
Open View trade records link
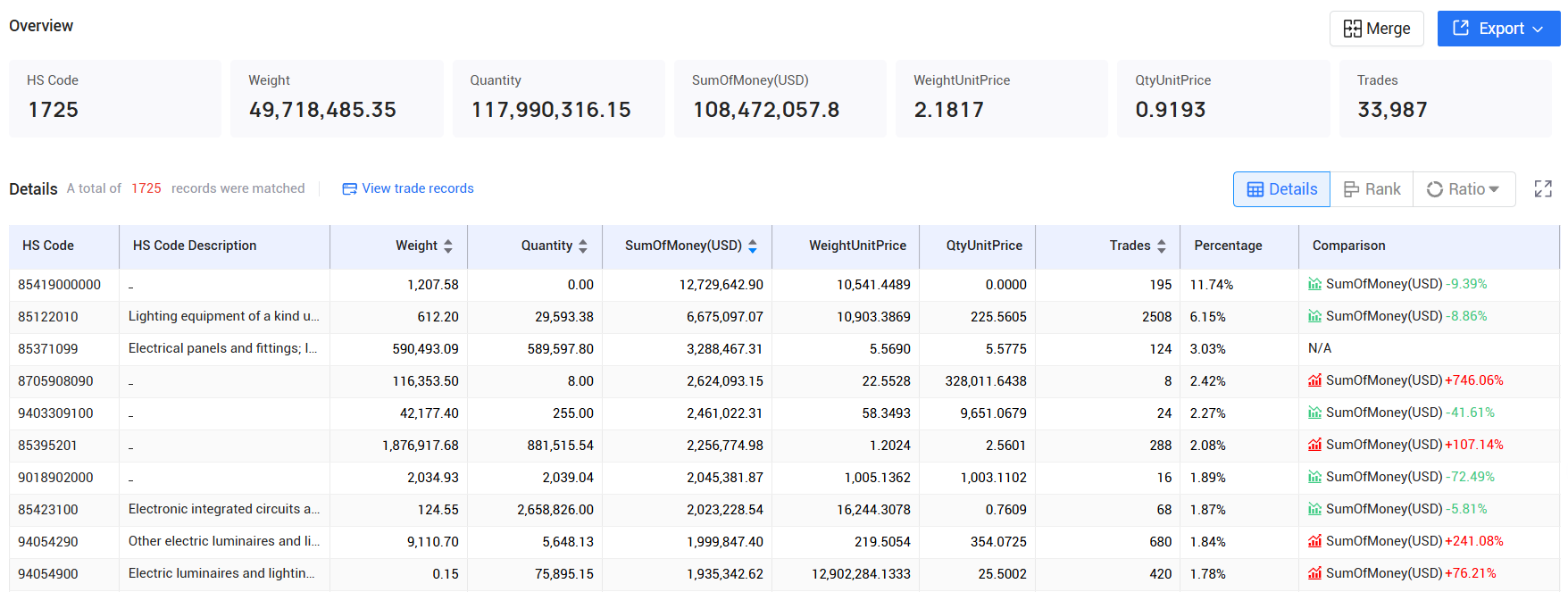click(408, 188)
